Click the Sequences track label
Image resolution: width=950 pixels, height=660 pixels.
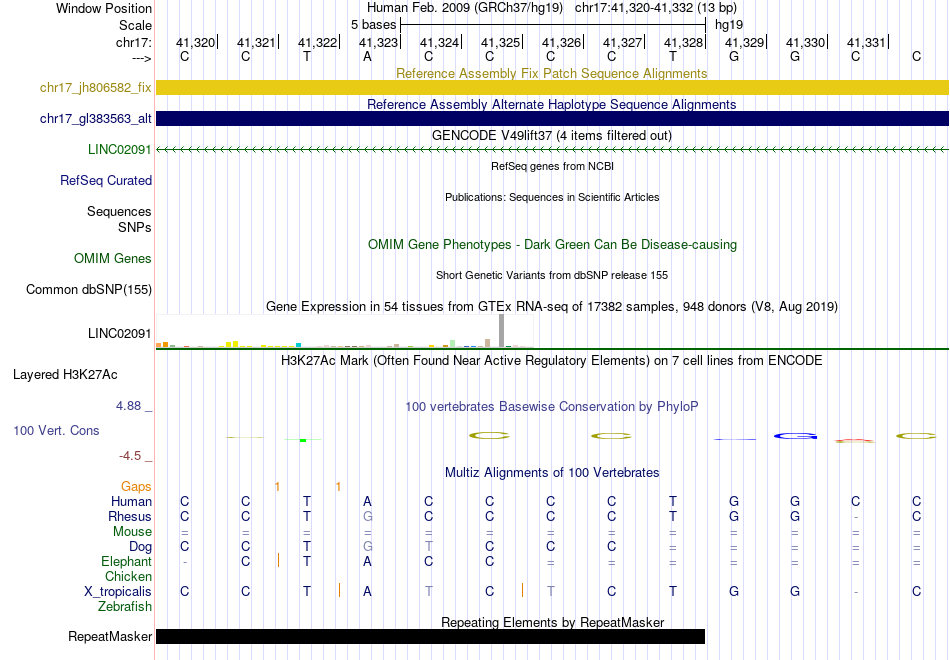coord(119,212)
